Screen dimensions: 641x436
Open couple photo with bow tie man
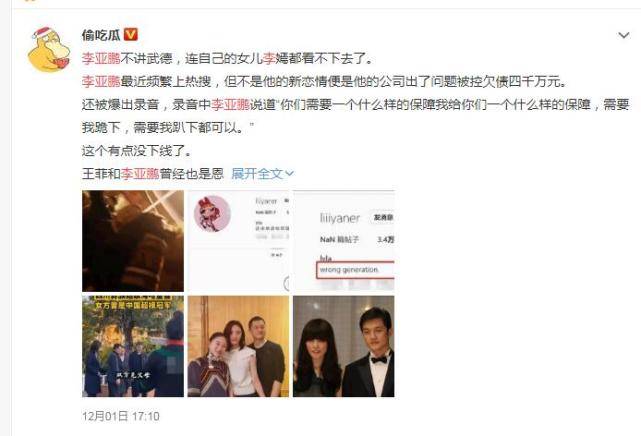point(344,347)
